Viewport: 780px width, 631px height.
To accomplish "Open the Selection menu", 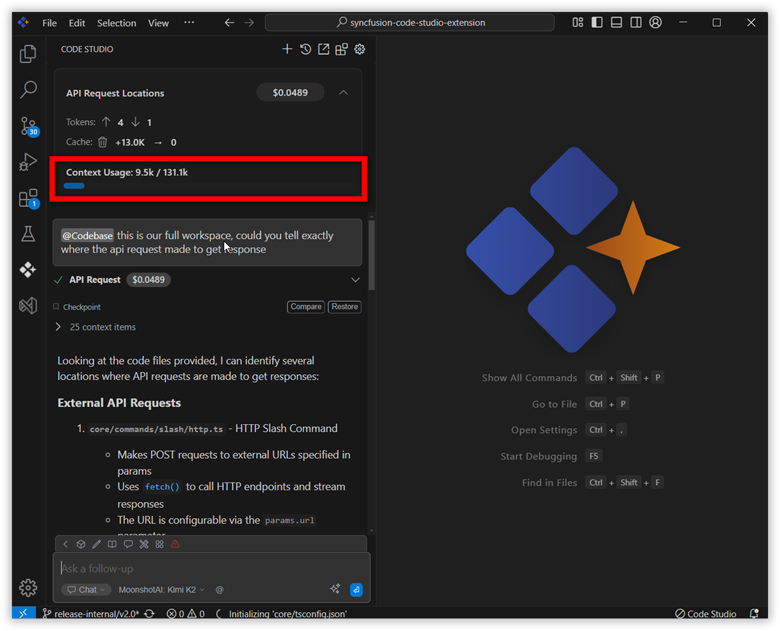I will click(x=116, y=22).
